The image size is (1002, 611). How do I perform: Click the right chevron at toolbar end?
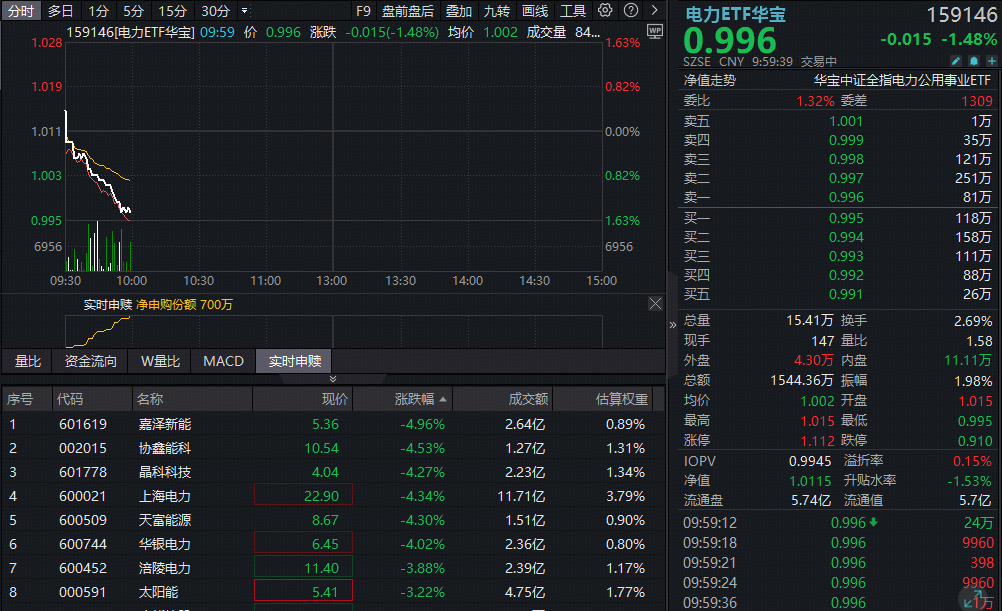(x=655, y=11)
